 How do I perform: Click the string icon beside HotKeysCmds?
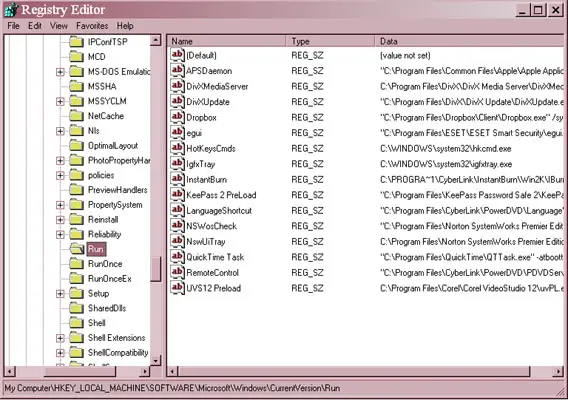177,148
